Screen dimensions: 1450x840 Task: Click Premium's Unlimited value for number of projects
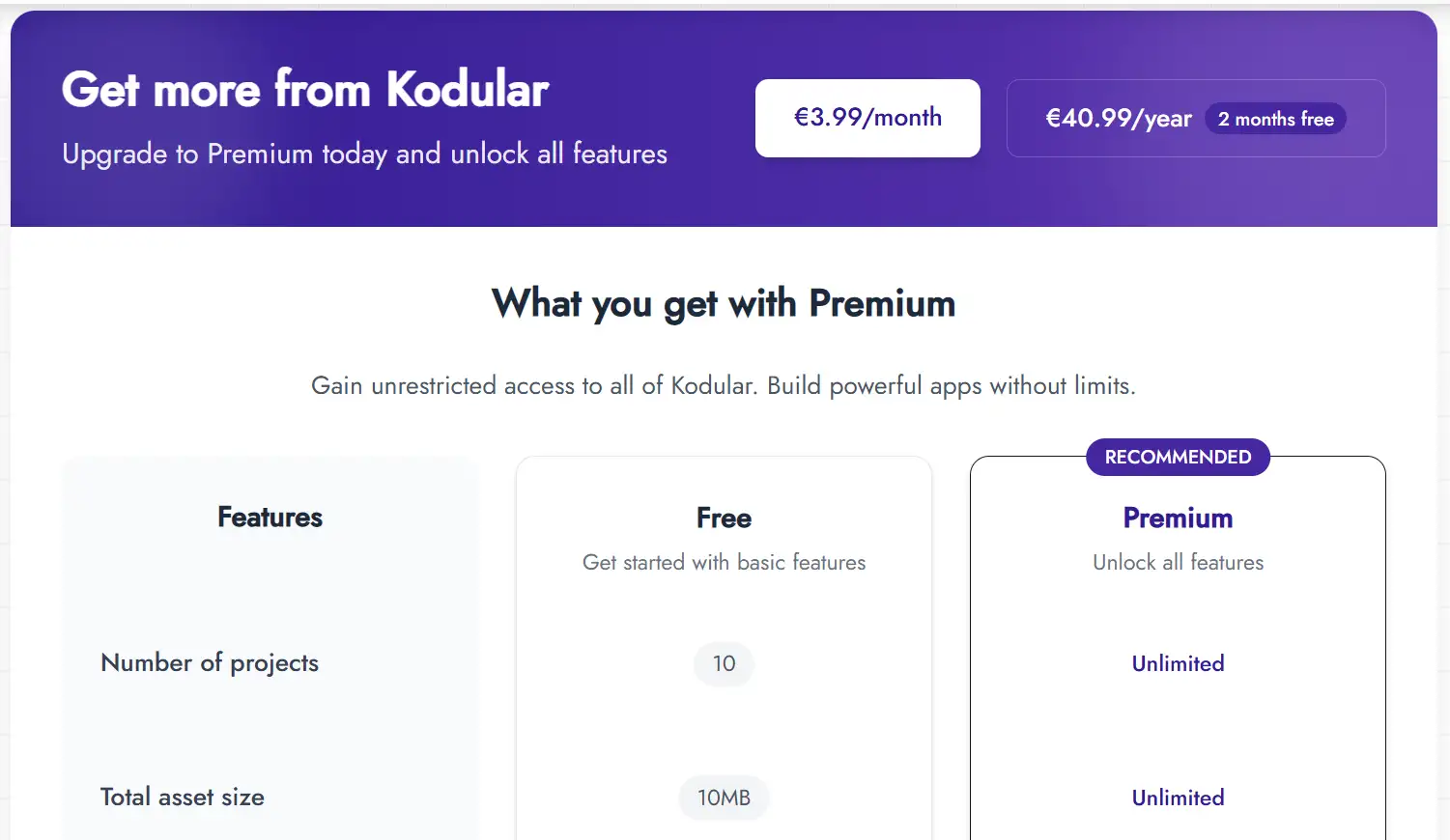pyautogui.click(x=1178, y=663)
